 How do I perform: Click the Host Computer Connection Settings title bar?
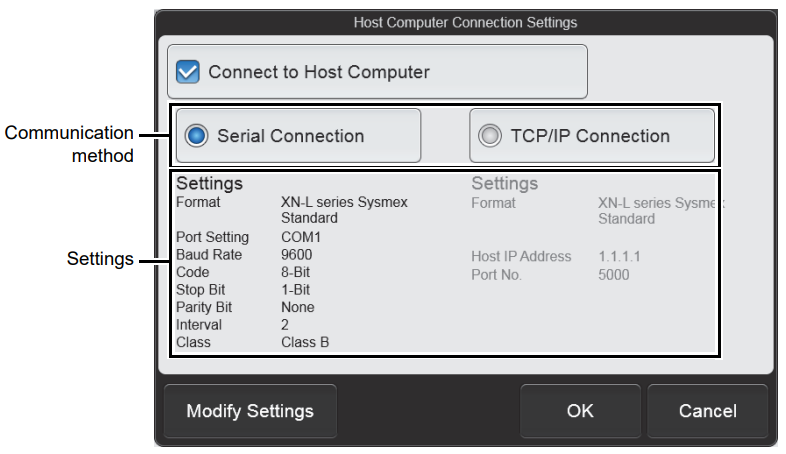tap(465, 21)
